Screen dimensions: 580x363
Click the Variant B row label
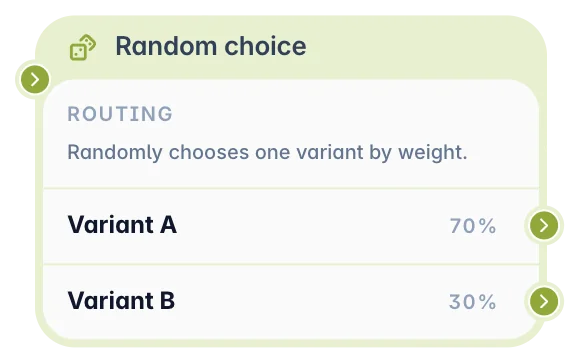pos(121,300)
